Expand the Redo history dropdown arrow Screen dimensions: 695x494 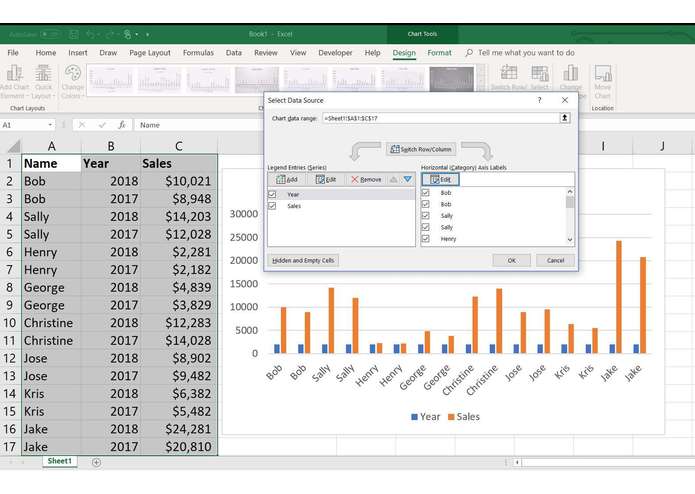tap(117, 35)
